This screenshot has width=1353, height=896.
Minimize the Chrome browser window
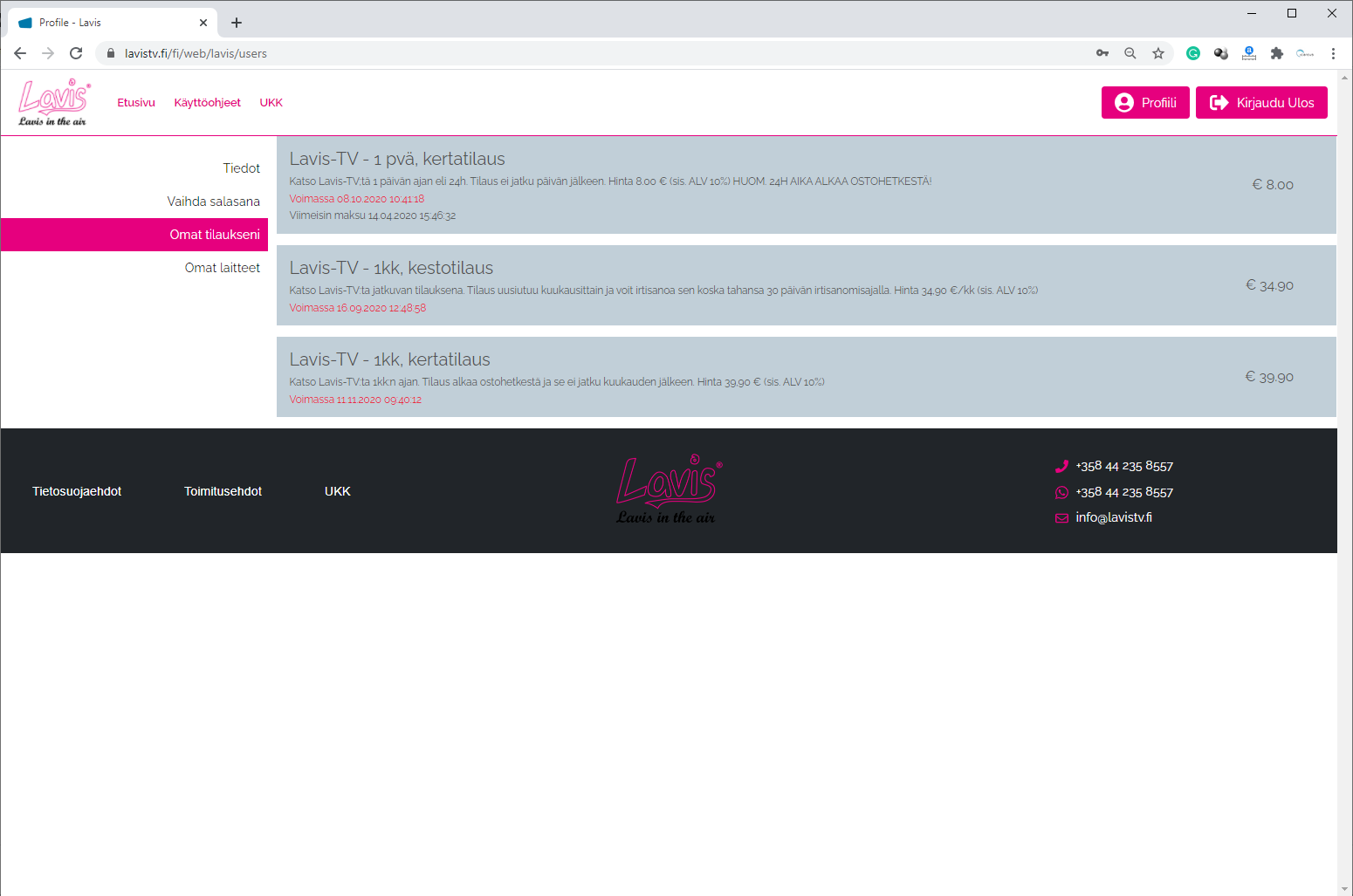[1252, 13]
